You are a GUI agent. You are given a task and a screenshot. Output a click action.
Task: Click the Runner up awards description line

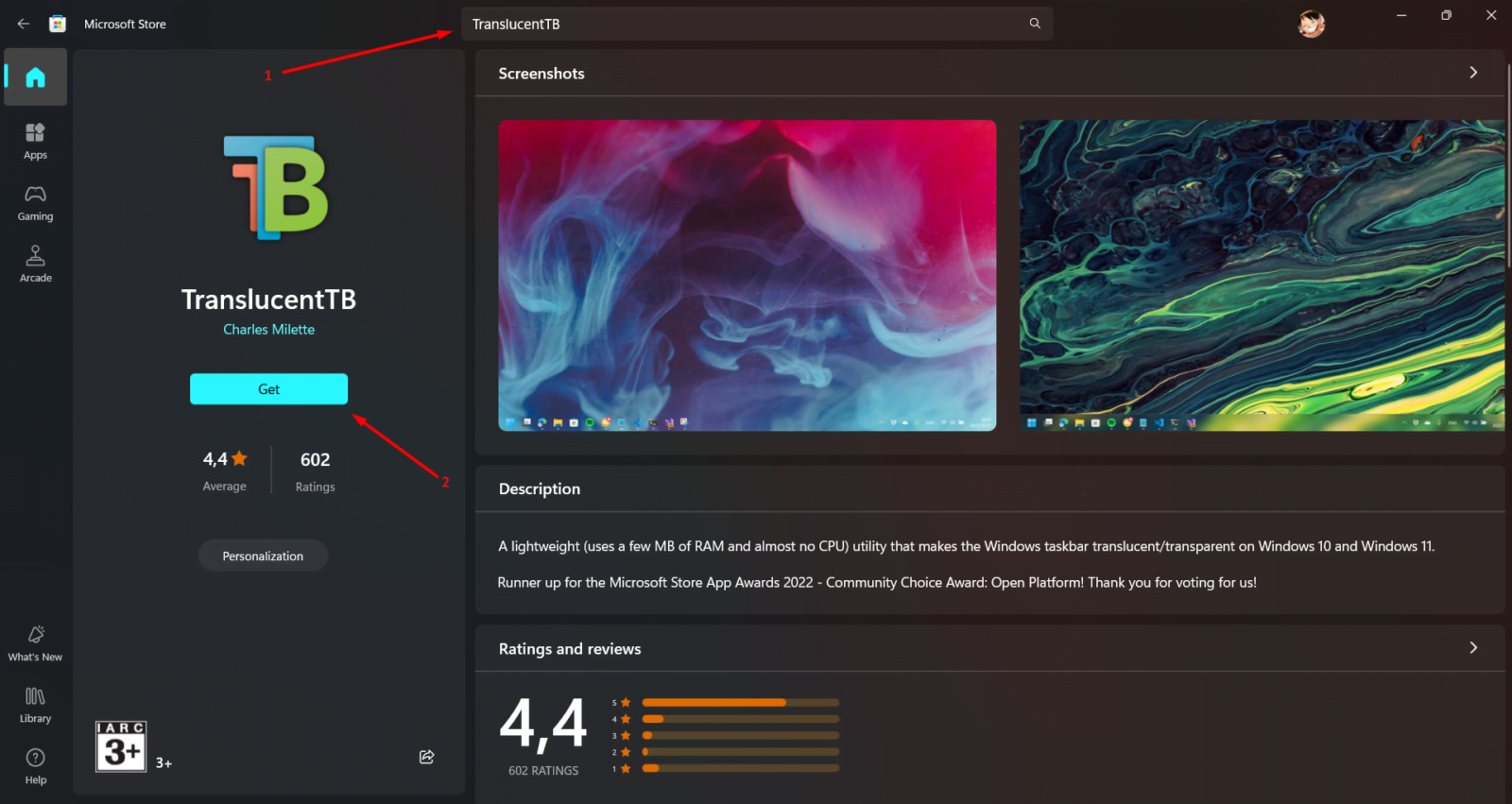pos(877,582)
